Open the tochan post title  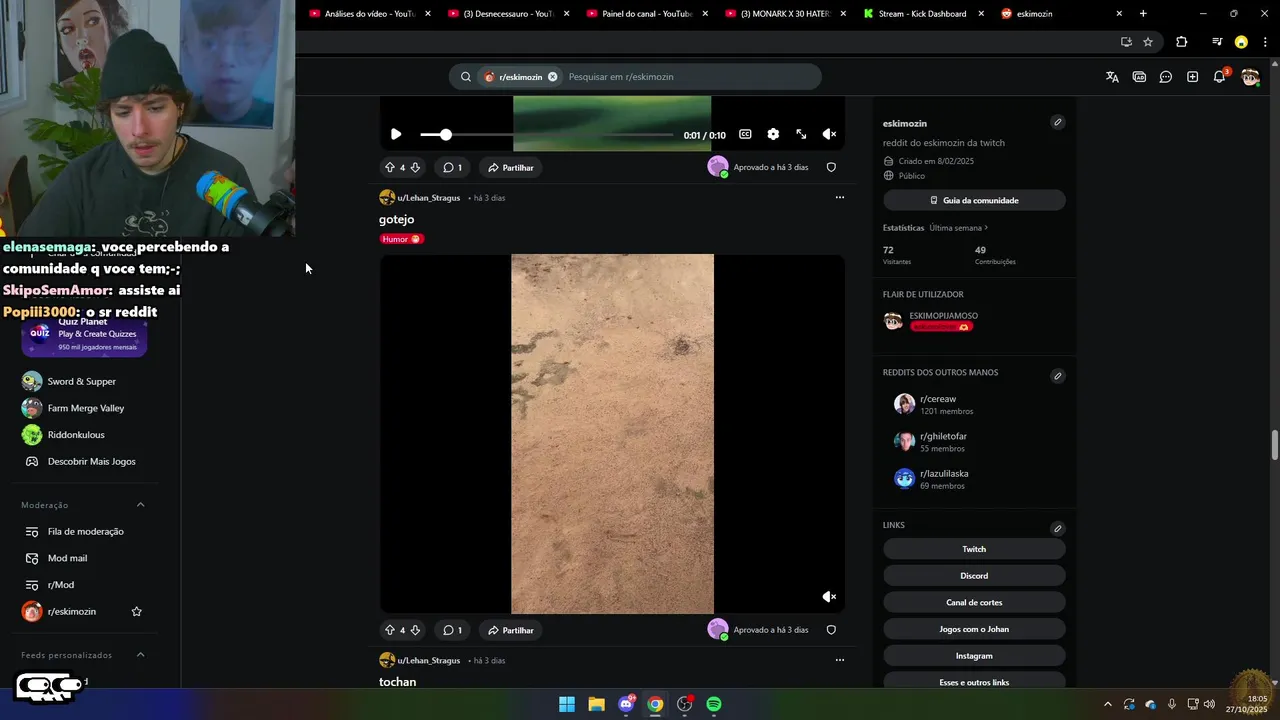(x=397, y=682)
